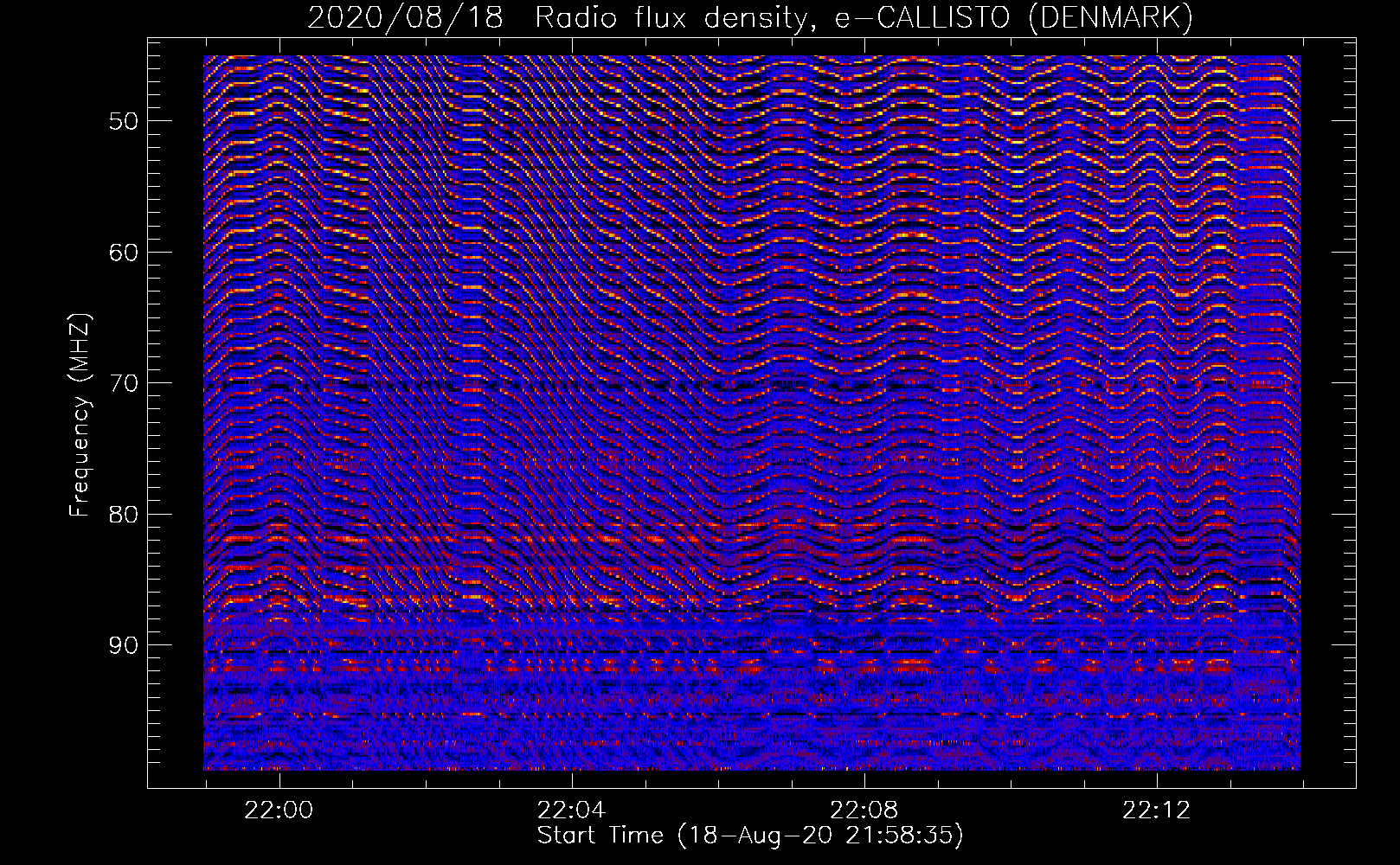Click the 'Frequency (MHZ)' axis label
This screenshot has width=1400, height=865.
pyautogui.click(x=80, y=415)
